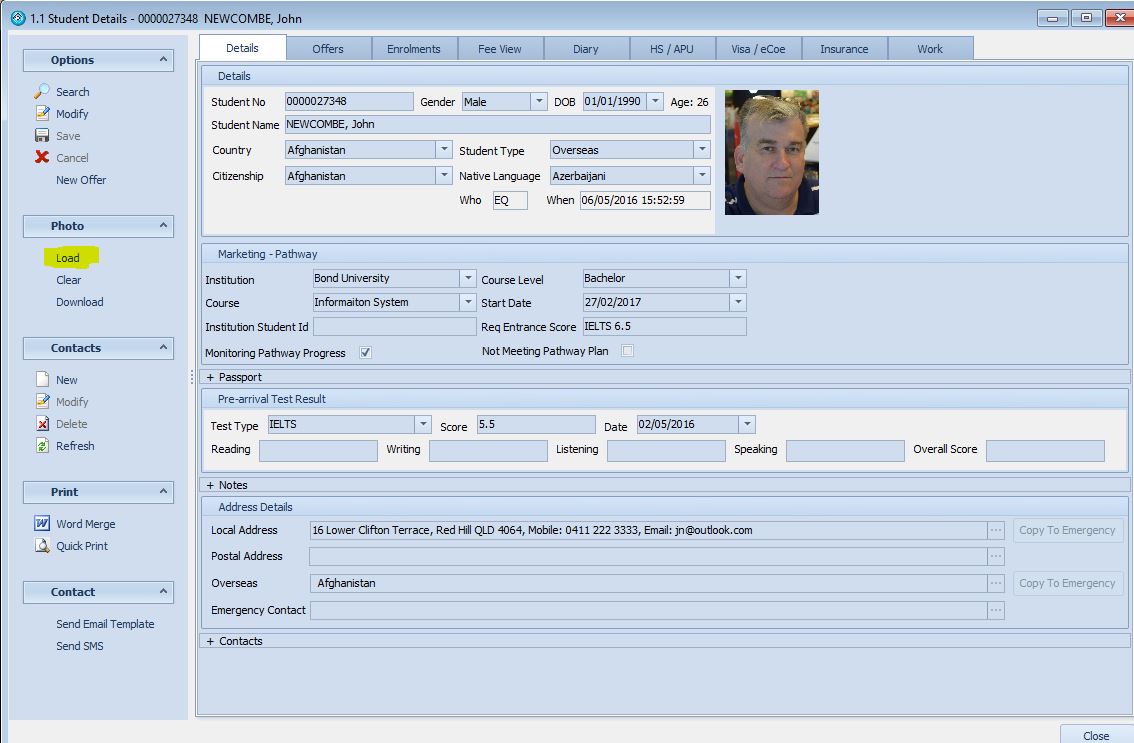The image size is (1134, 743).
Task: Uncheck Monitoring Pathway Progress checkbox
Action: tap(365, 353)
